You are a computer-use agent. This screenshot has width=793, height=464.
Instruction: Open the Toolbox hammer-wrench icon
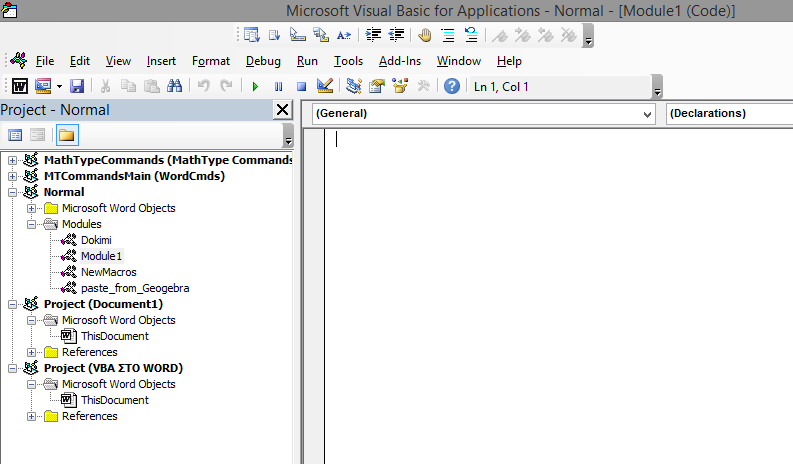[423, 86]
